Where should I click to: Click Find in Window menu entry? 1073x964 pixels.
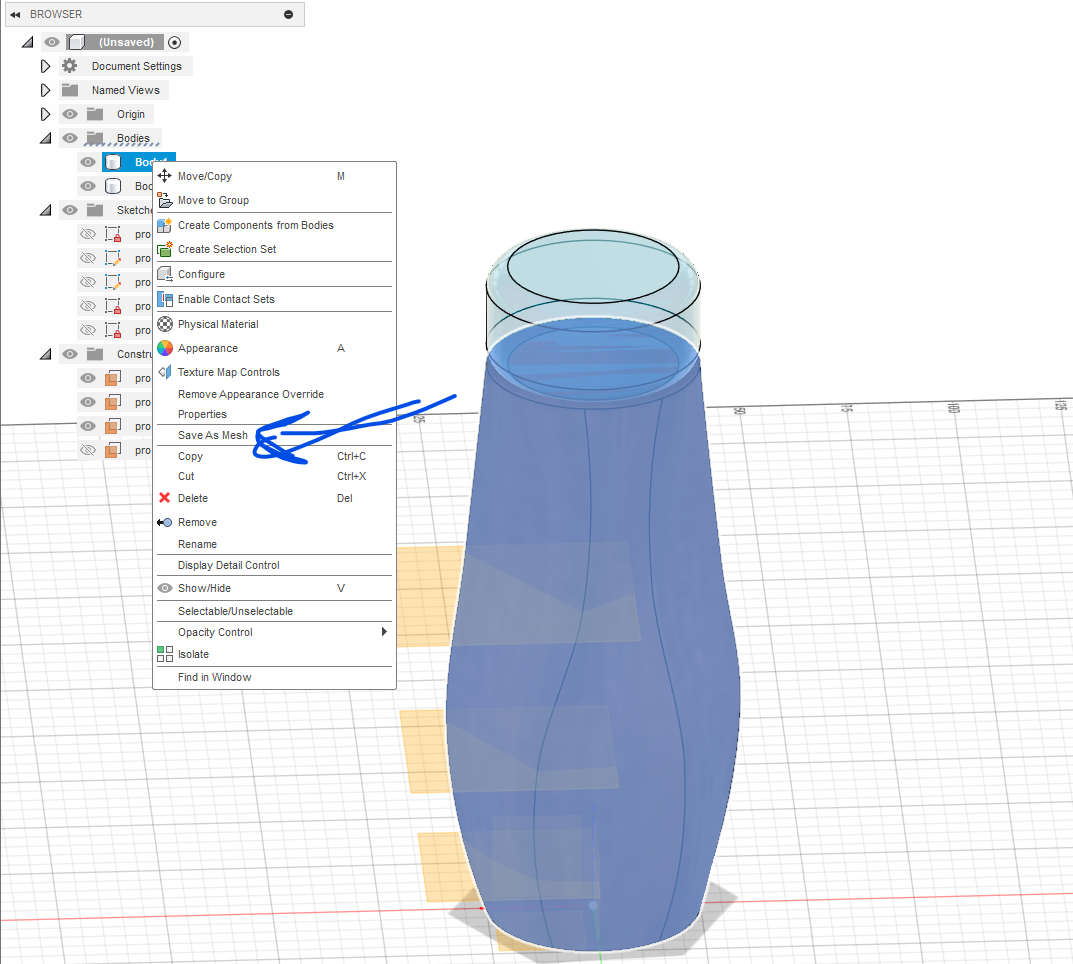click(215, 677)
